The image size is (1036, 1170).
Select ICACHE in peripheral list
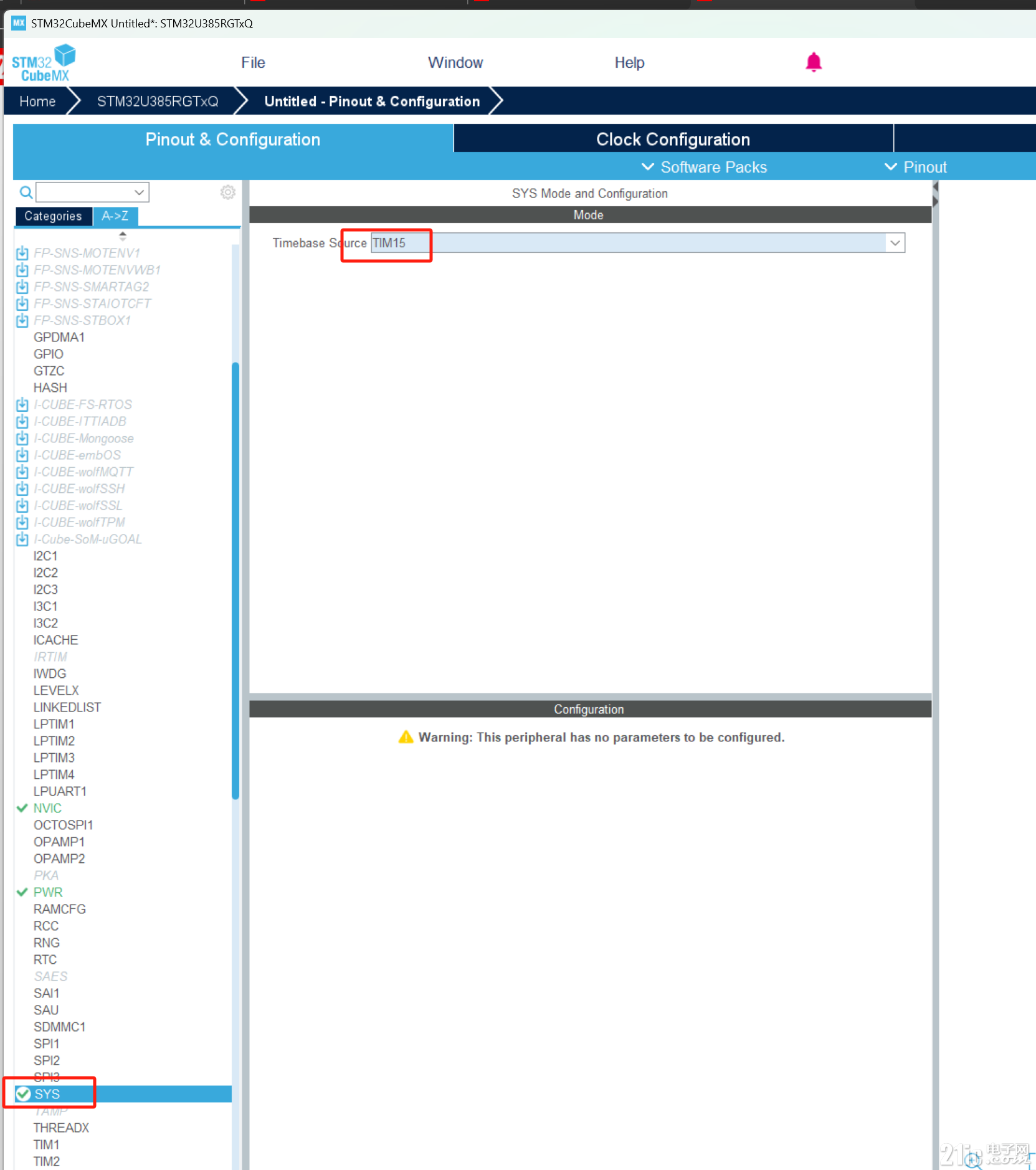[56, 640]
